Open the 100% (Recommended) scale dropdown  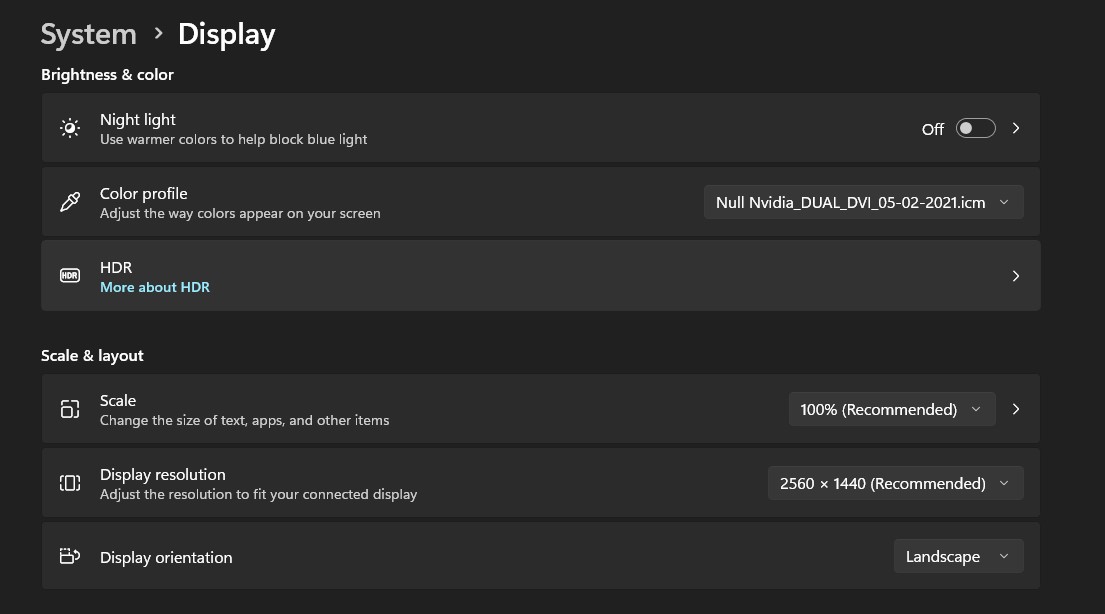(891, 410)
